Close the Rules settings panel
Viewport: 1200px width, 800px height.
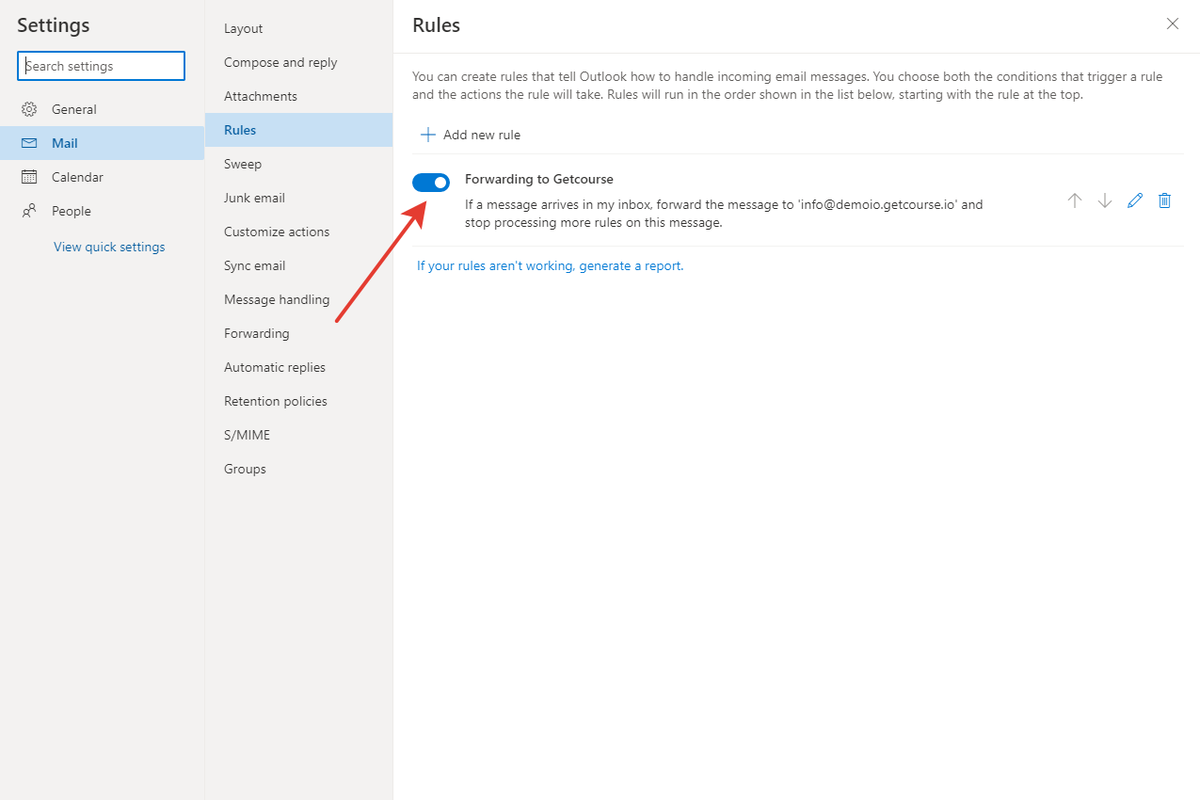coord(1173,24)
